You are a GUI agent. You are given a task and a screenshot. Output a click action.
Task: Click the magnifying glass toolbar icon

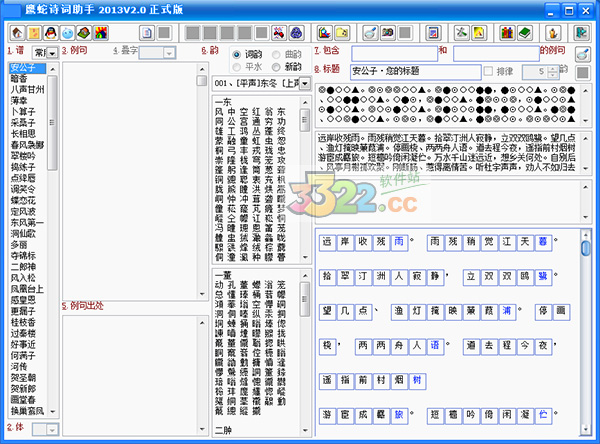[x=370, y=33]
